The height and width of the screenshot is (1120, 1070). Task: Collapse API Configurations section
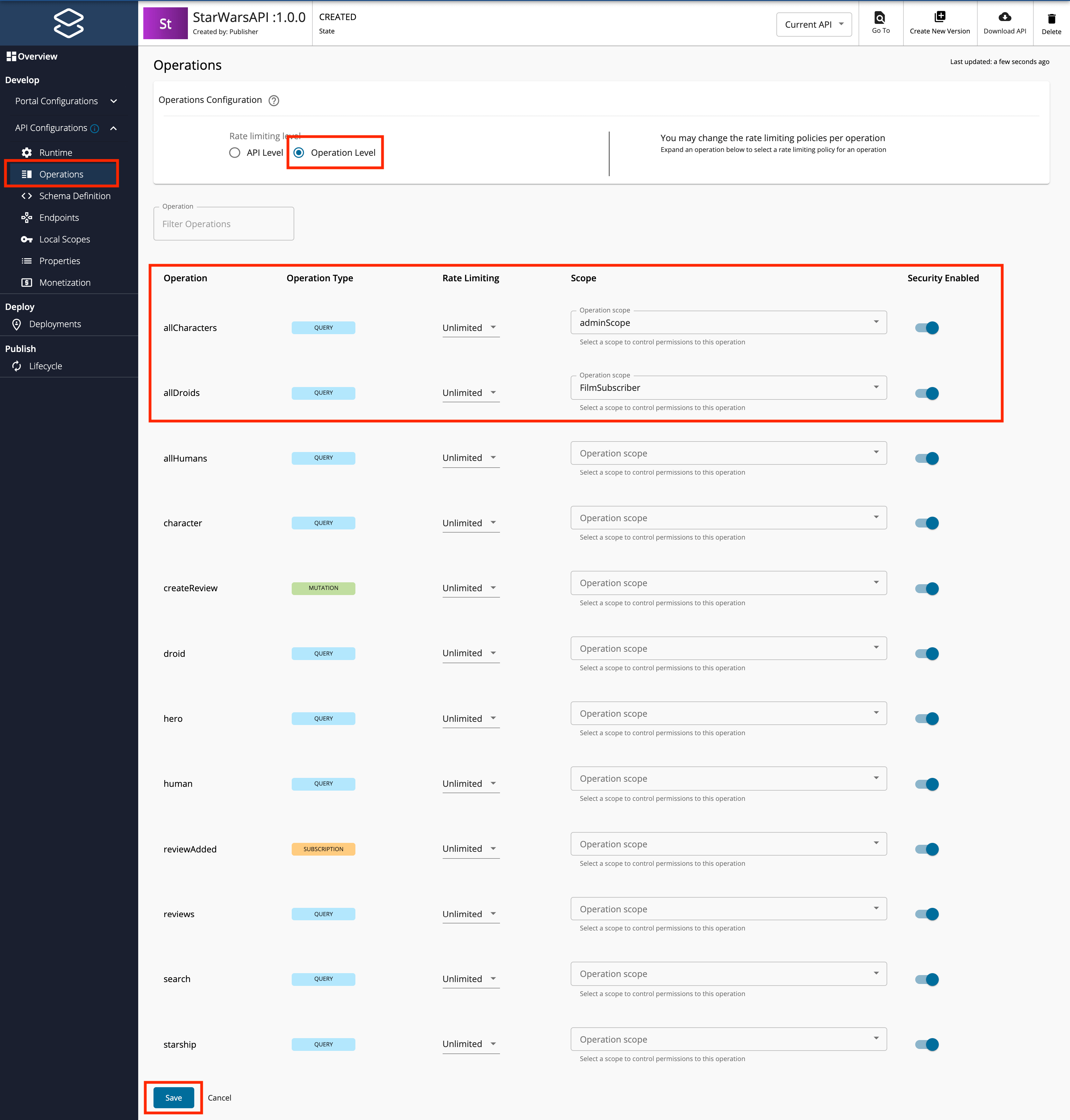click(x=113, y=128)
